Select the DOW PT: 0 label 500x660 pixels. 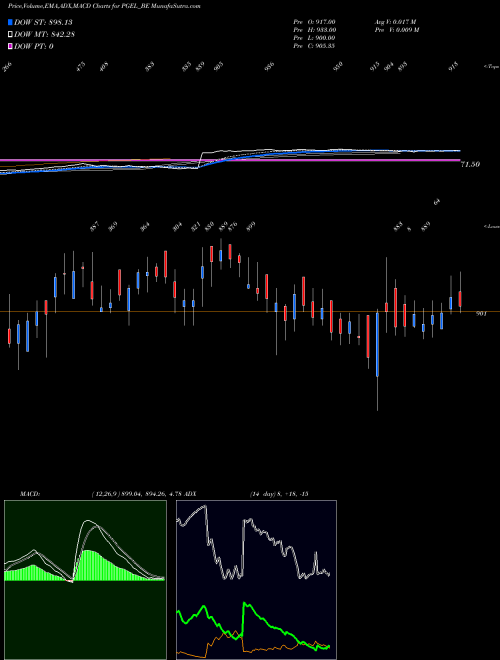pos(34,46)
